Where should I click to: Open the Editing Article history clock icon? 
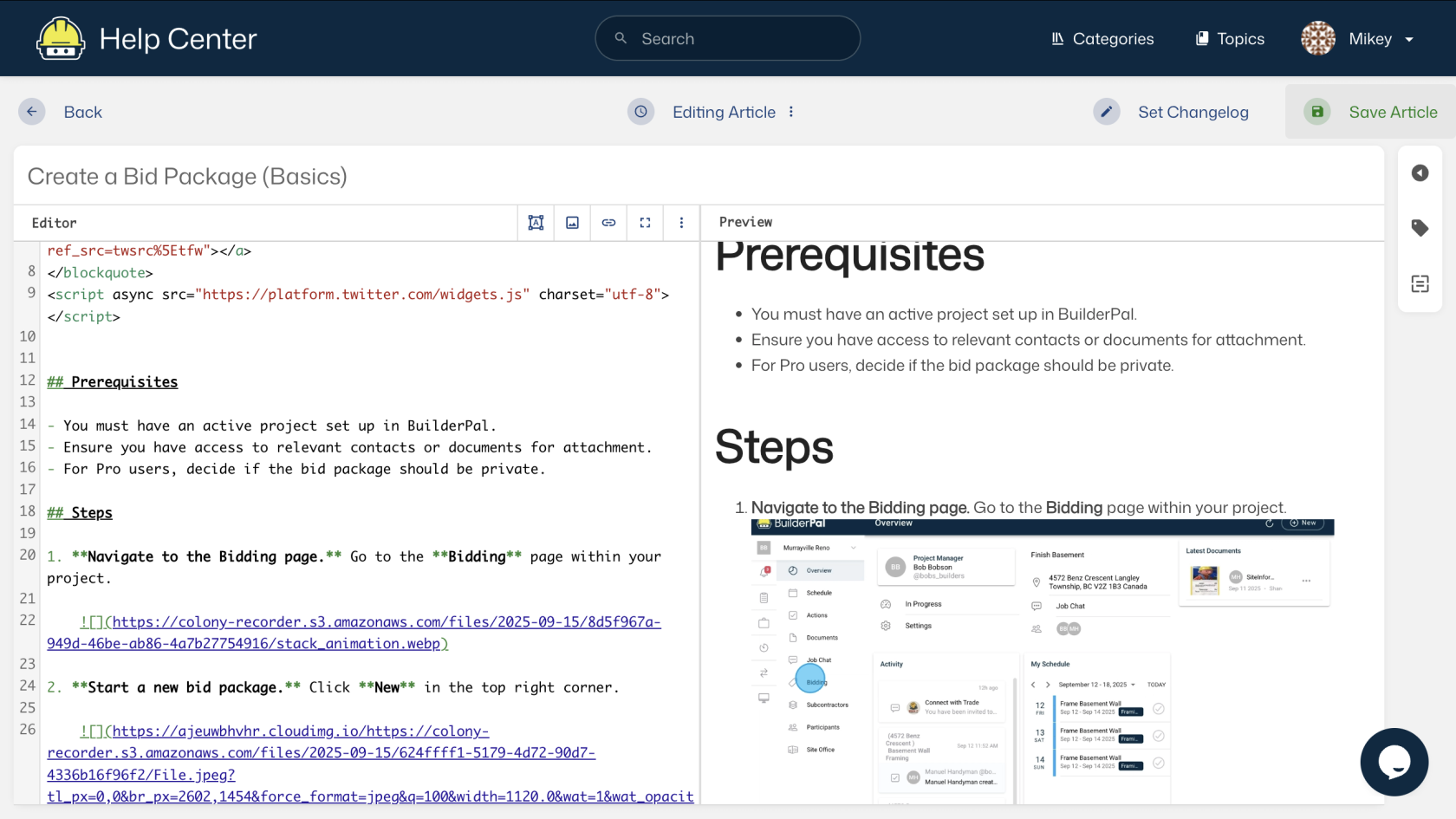click(x=640, y=112)
